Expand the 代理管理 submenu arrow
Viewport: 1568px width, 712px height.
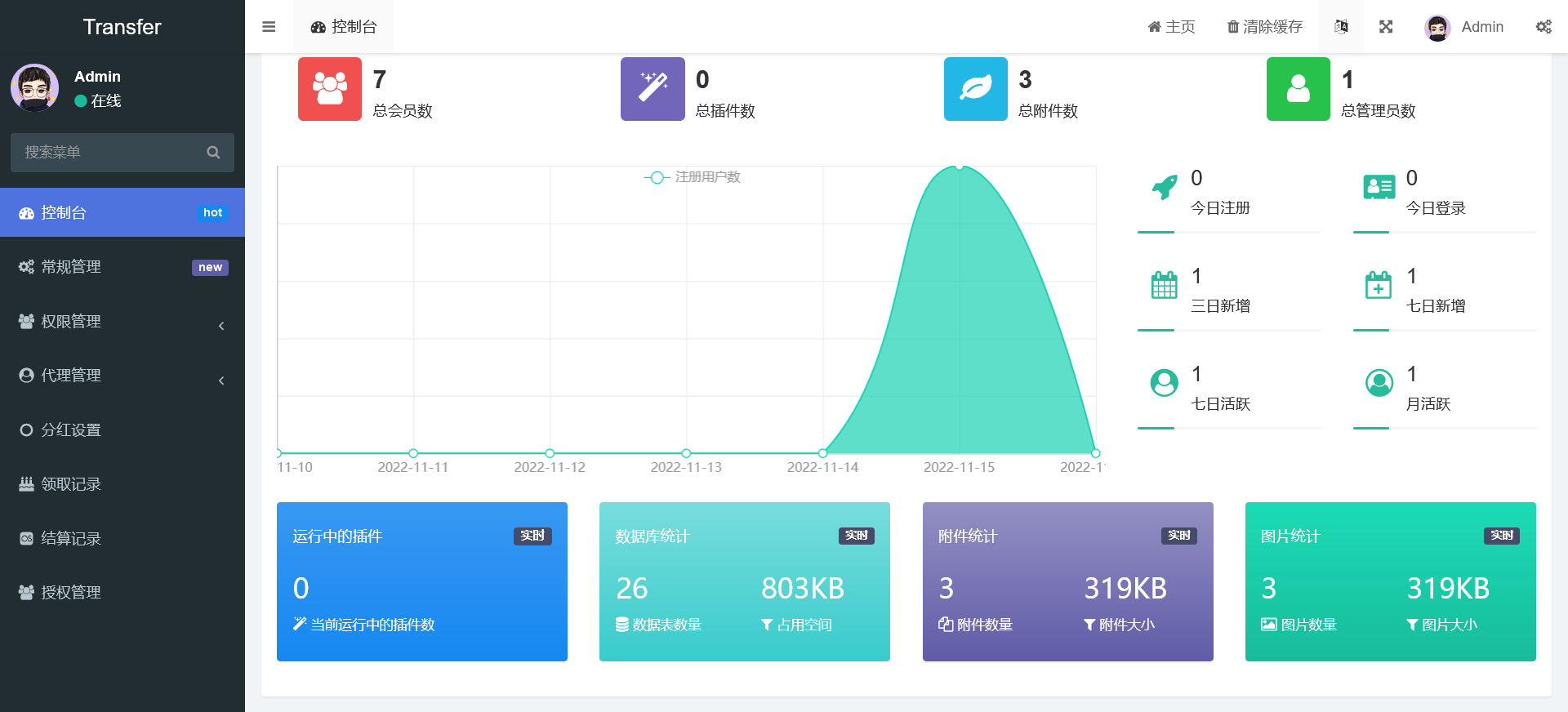point(221,380)
